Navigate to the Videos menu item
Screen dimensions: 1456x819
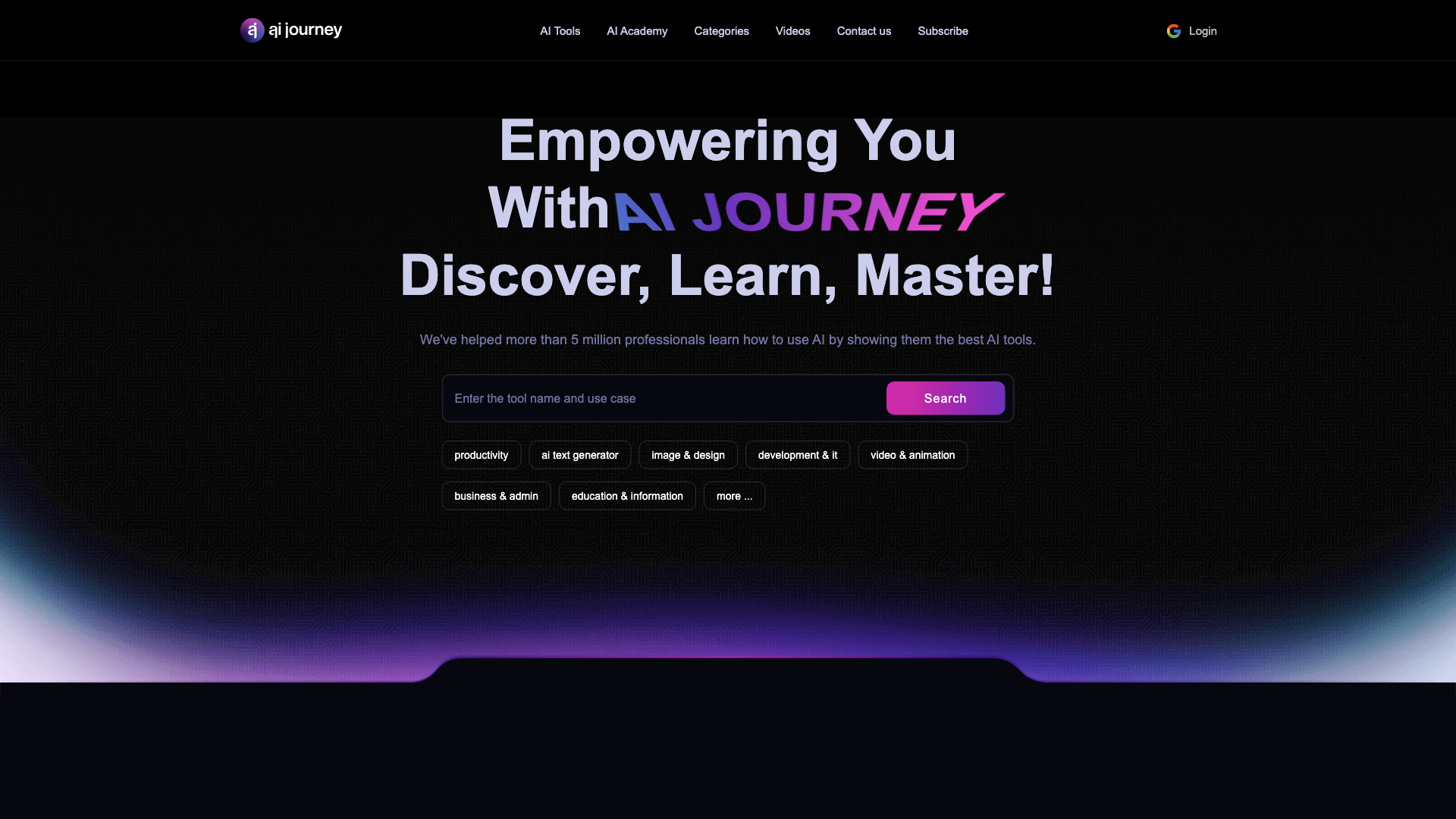793,30
